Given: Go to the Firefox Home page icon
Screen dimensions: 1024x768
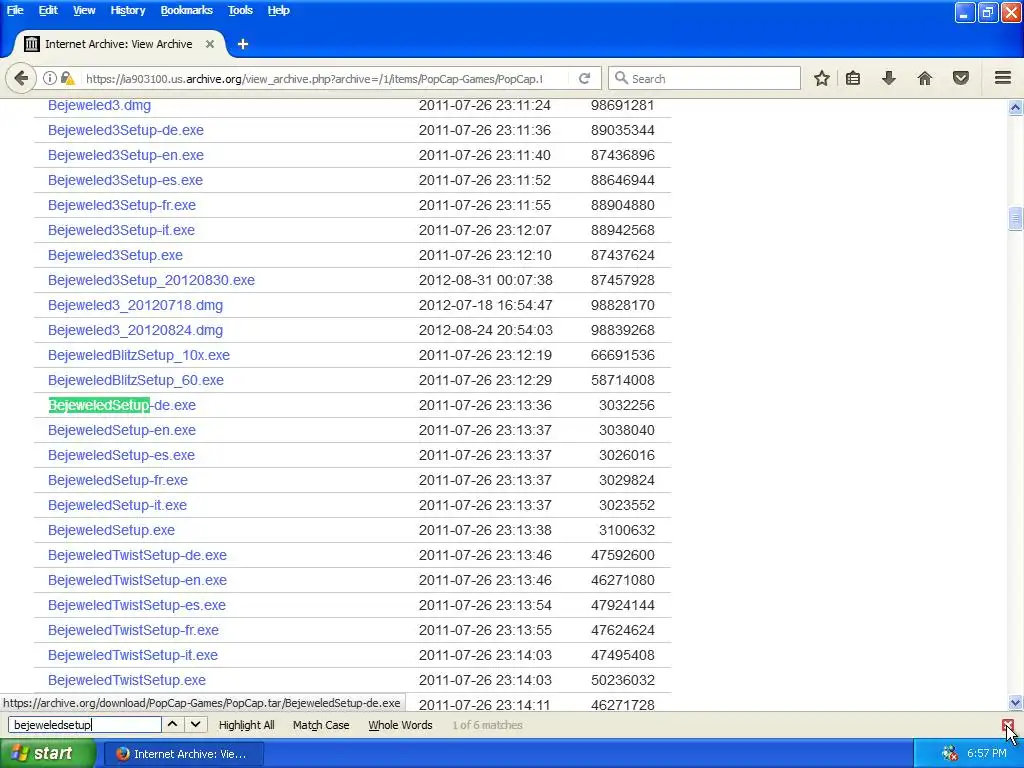Looking at the screenshot, I should (925, 78).
